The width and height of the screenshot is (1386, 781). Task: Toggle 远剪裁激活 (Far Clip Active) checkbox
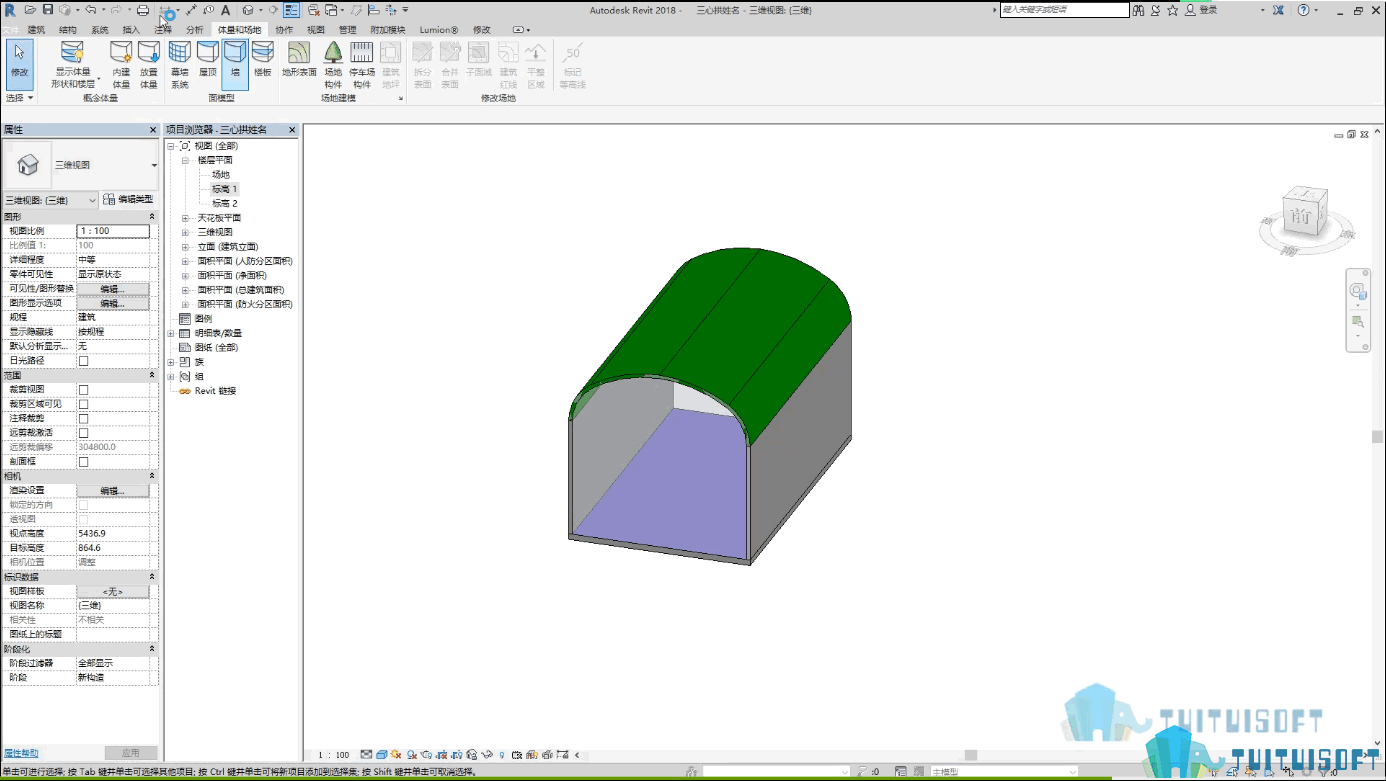click(84, 433)
